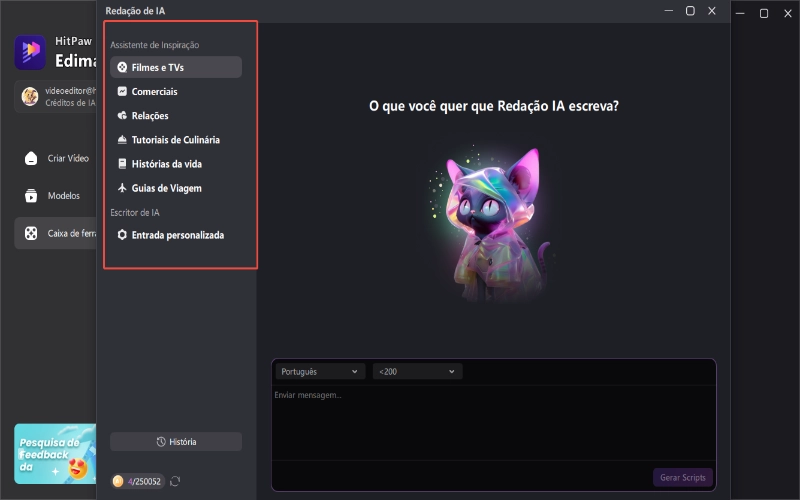800x500 pixels.
Task: Click the clock icon on História button
Action: coord(161,442)
